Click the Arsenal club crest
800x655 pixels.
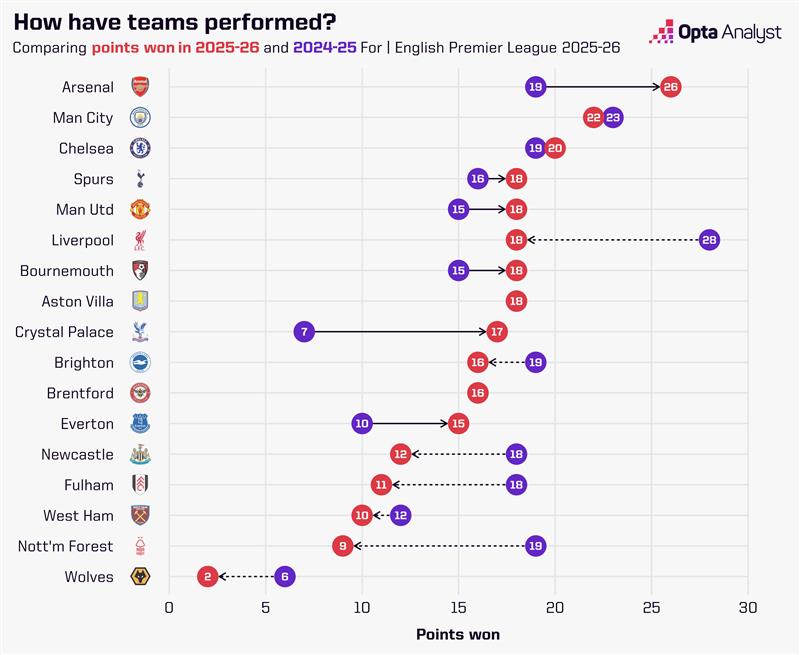[140, 87]
